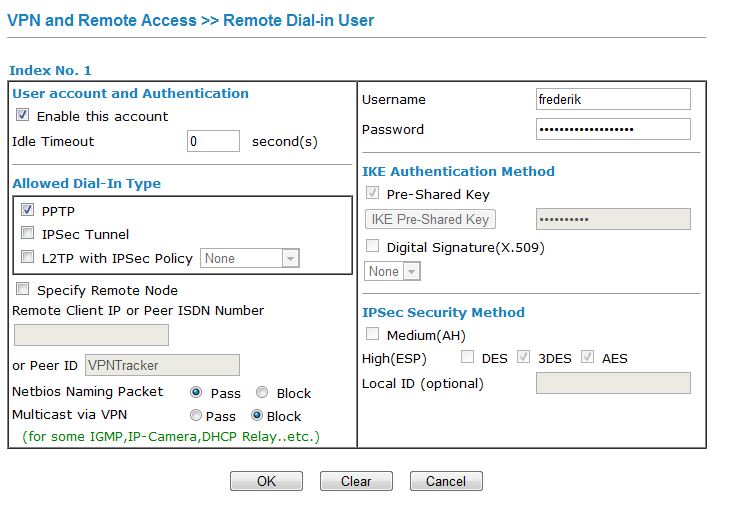Uncheck the PPTP dial-in type

pyautogui.click(x=27, y=210)
